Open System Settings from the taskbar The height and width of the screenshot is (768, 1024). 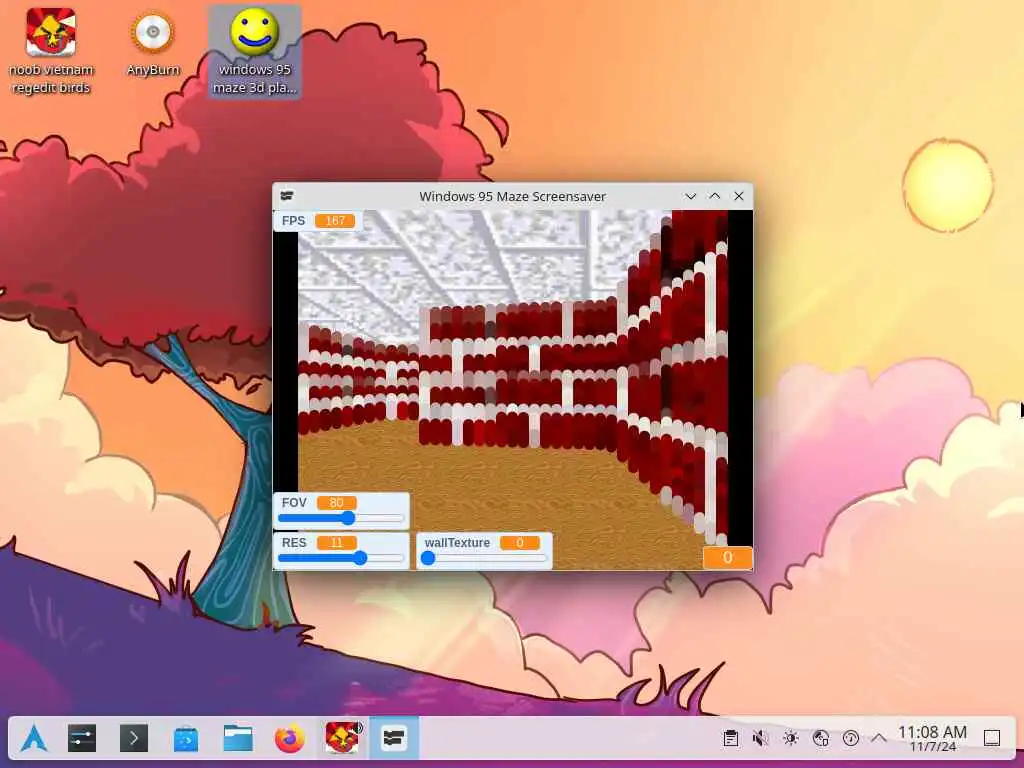point(82,739)
